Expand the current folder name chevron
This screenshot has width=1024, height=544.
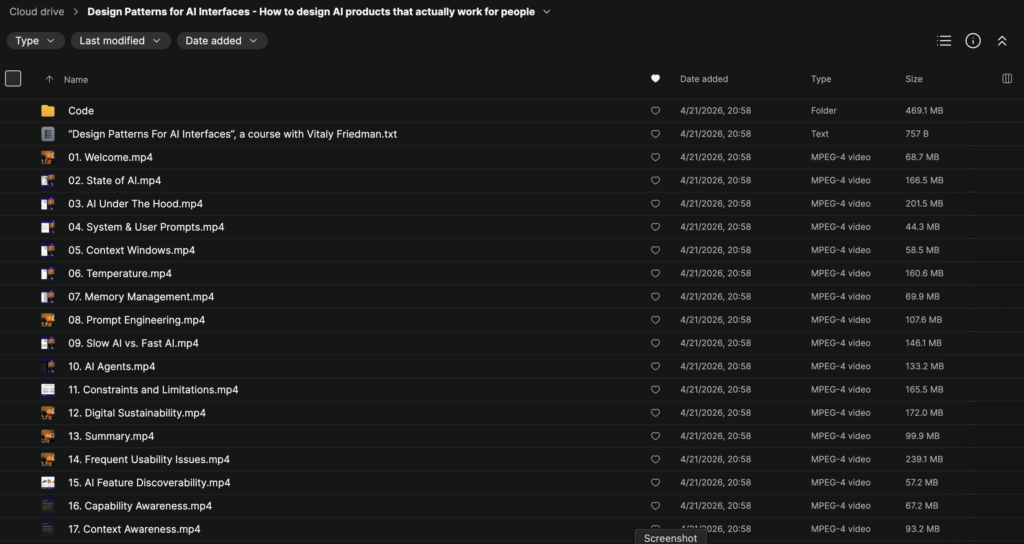click(x=546, y=12)
